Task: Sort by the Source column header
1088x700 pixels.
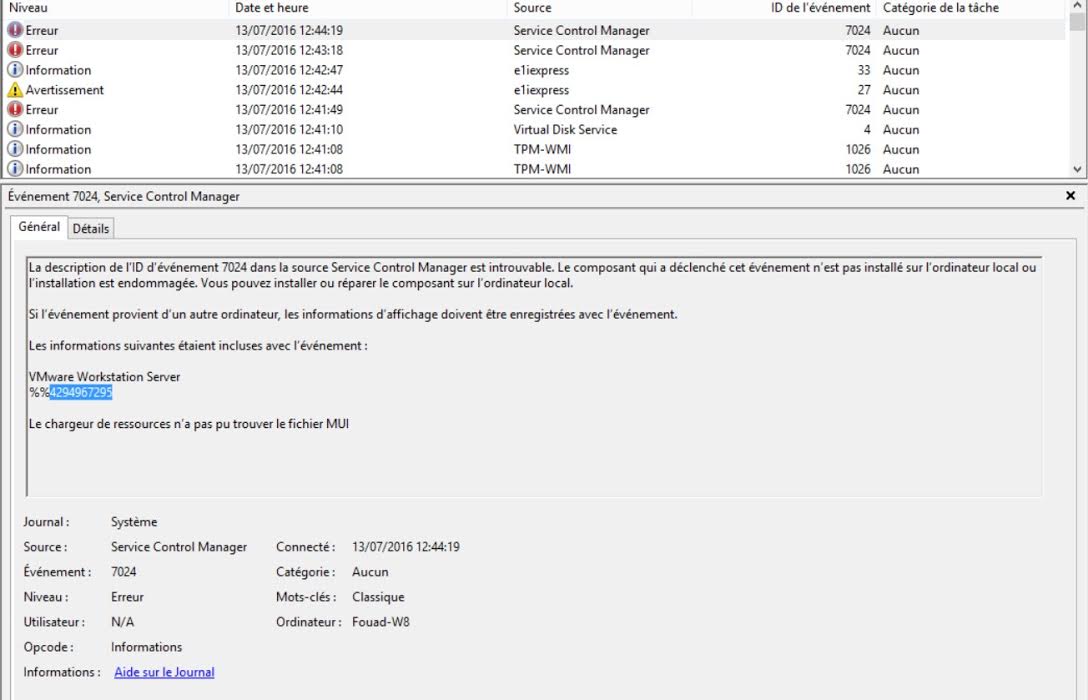Action: [x=532, y=8]
